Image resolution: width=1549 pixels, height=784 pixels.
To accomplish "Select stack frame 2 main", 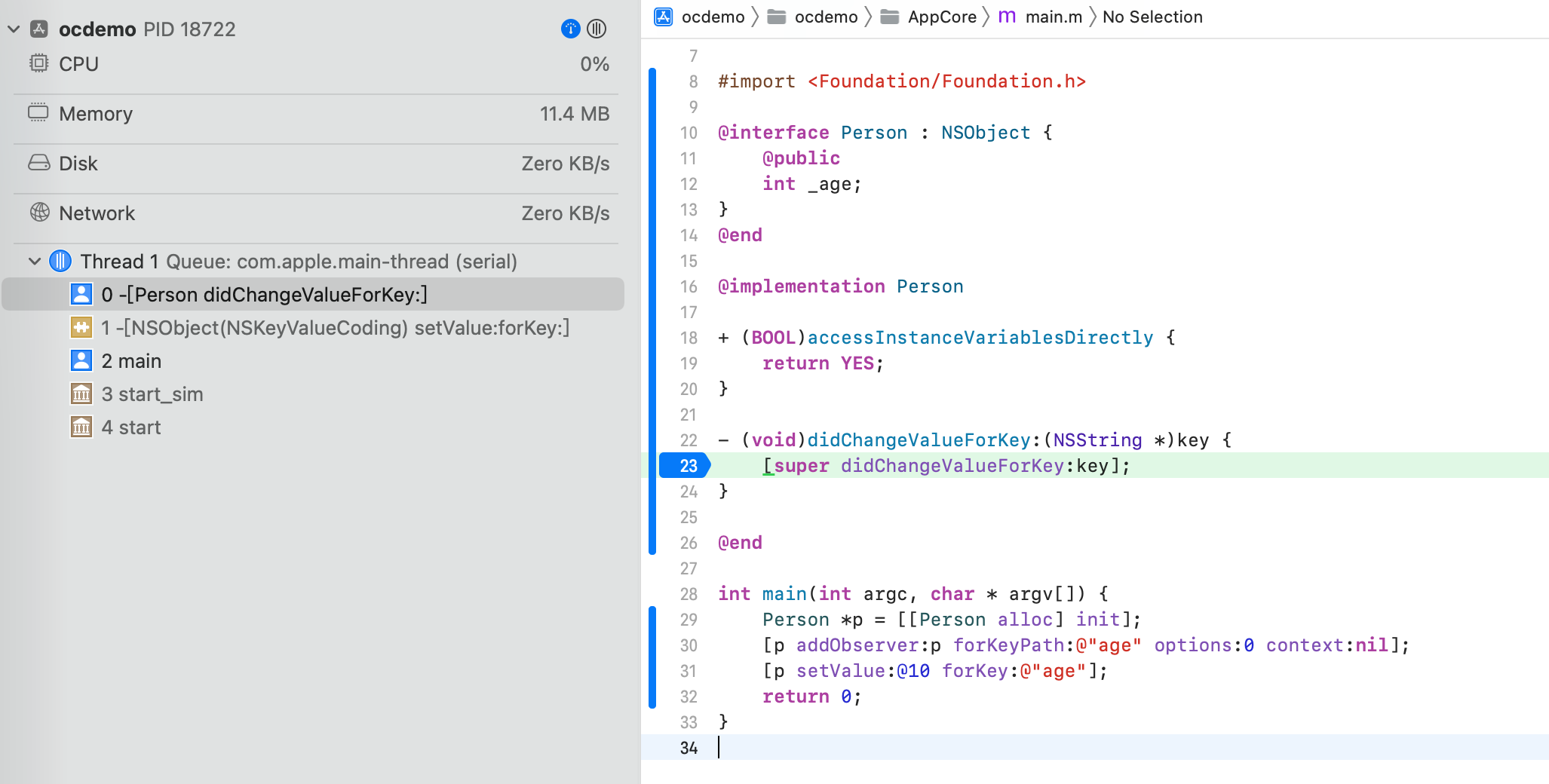I will pyautogui.click(x=313, y=360).
